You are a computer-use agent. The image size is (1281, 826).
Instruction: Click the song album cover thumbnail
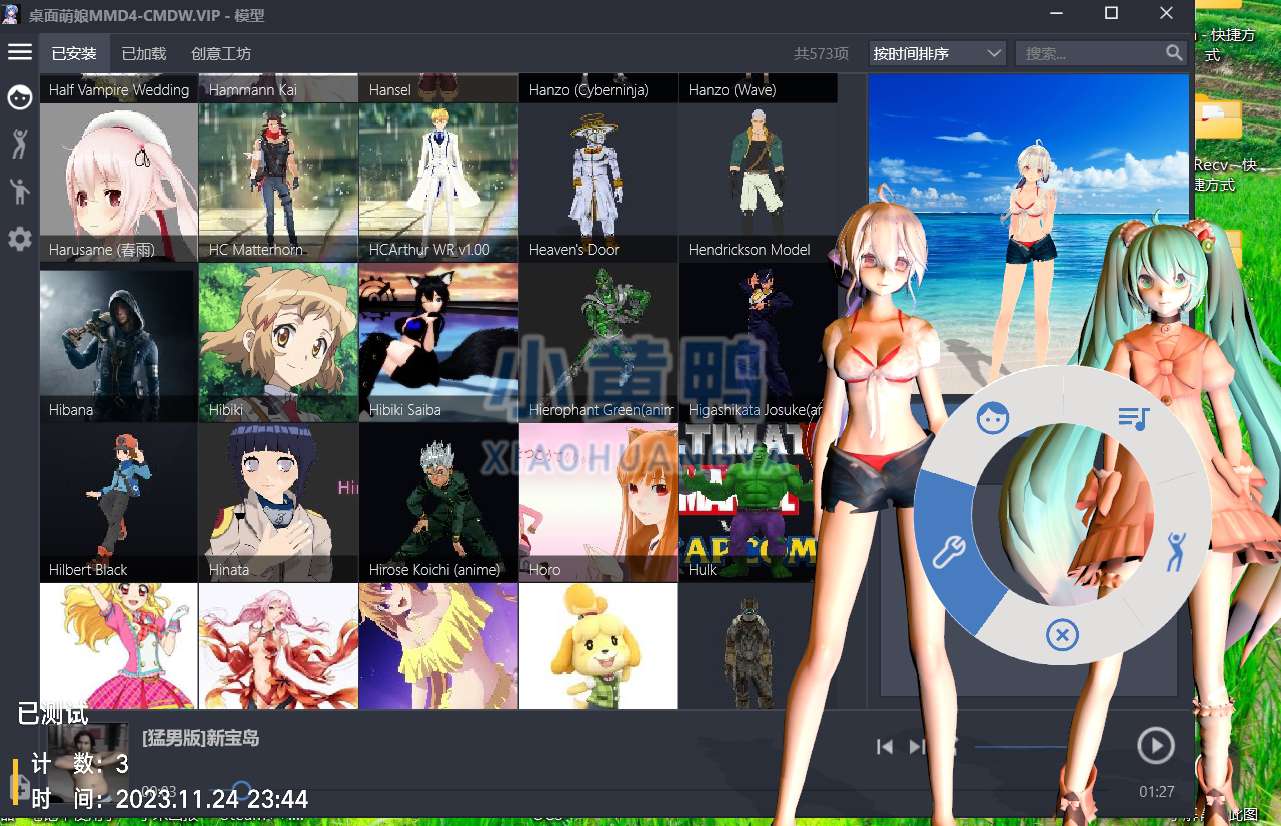[x=88, y=762]
